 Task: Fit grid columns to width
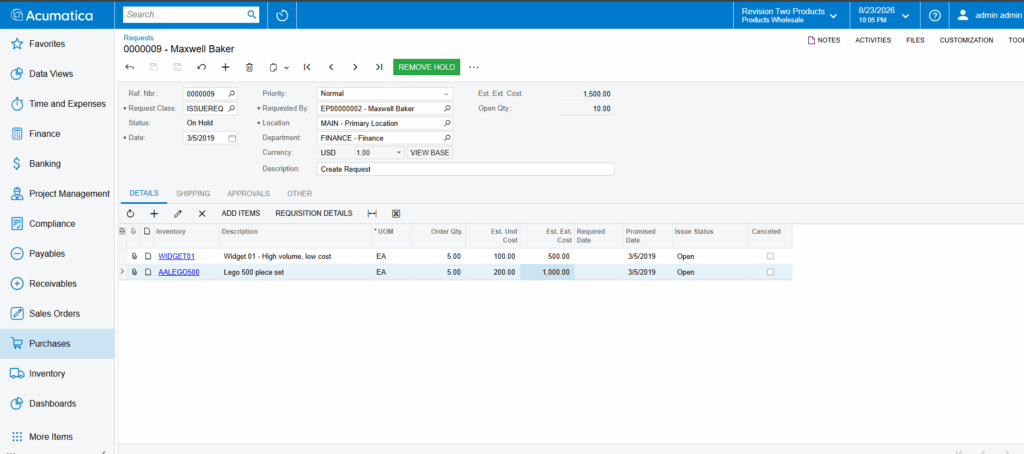tap(372, 214)
